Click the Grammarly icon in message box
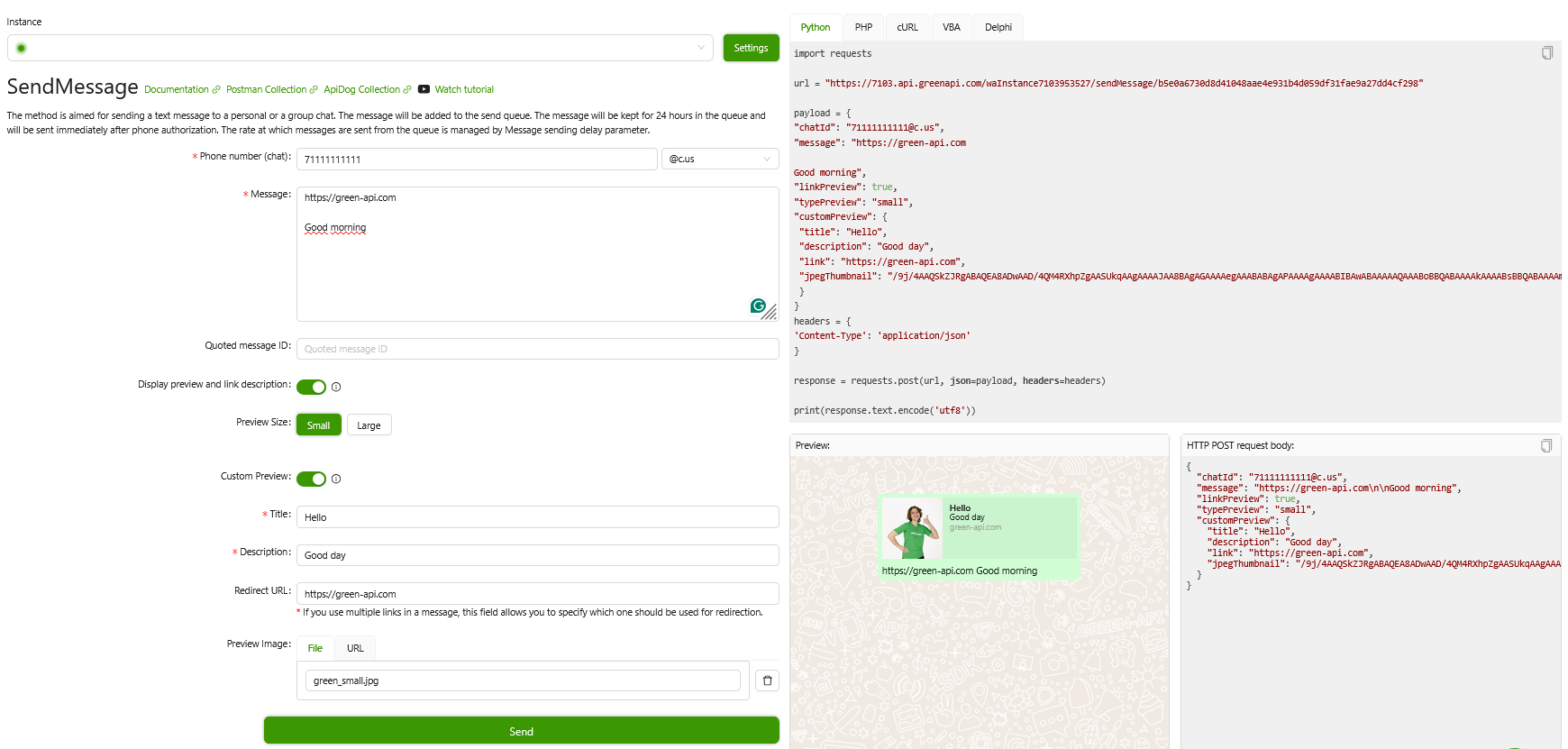 tap(758, 306)
